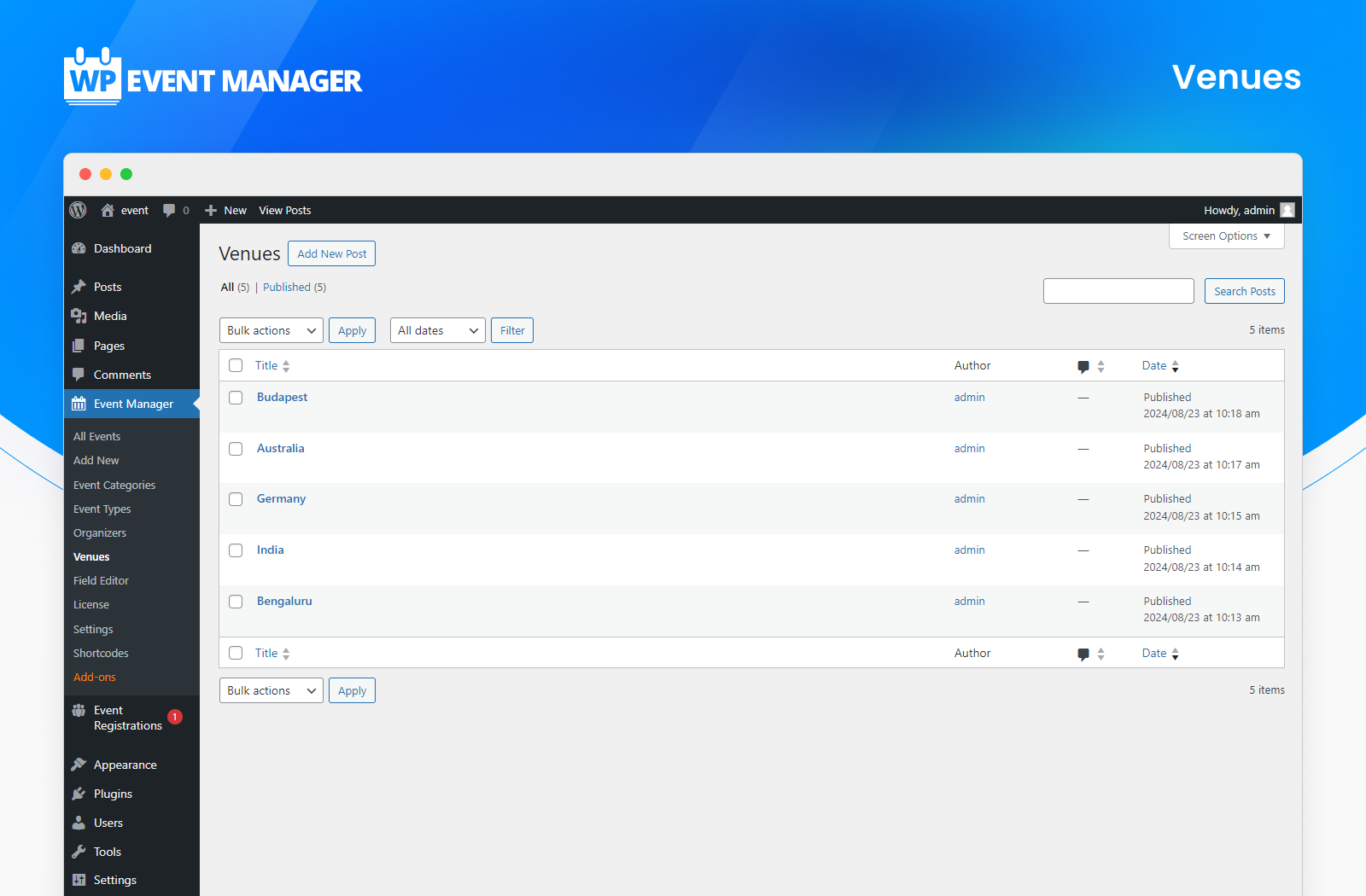Click the Comments speech bubble sidebar icon
The image size is (1366, 896).
point(79,375)
